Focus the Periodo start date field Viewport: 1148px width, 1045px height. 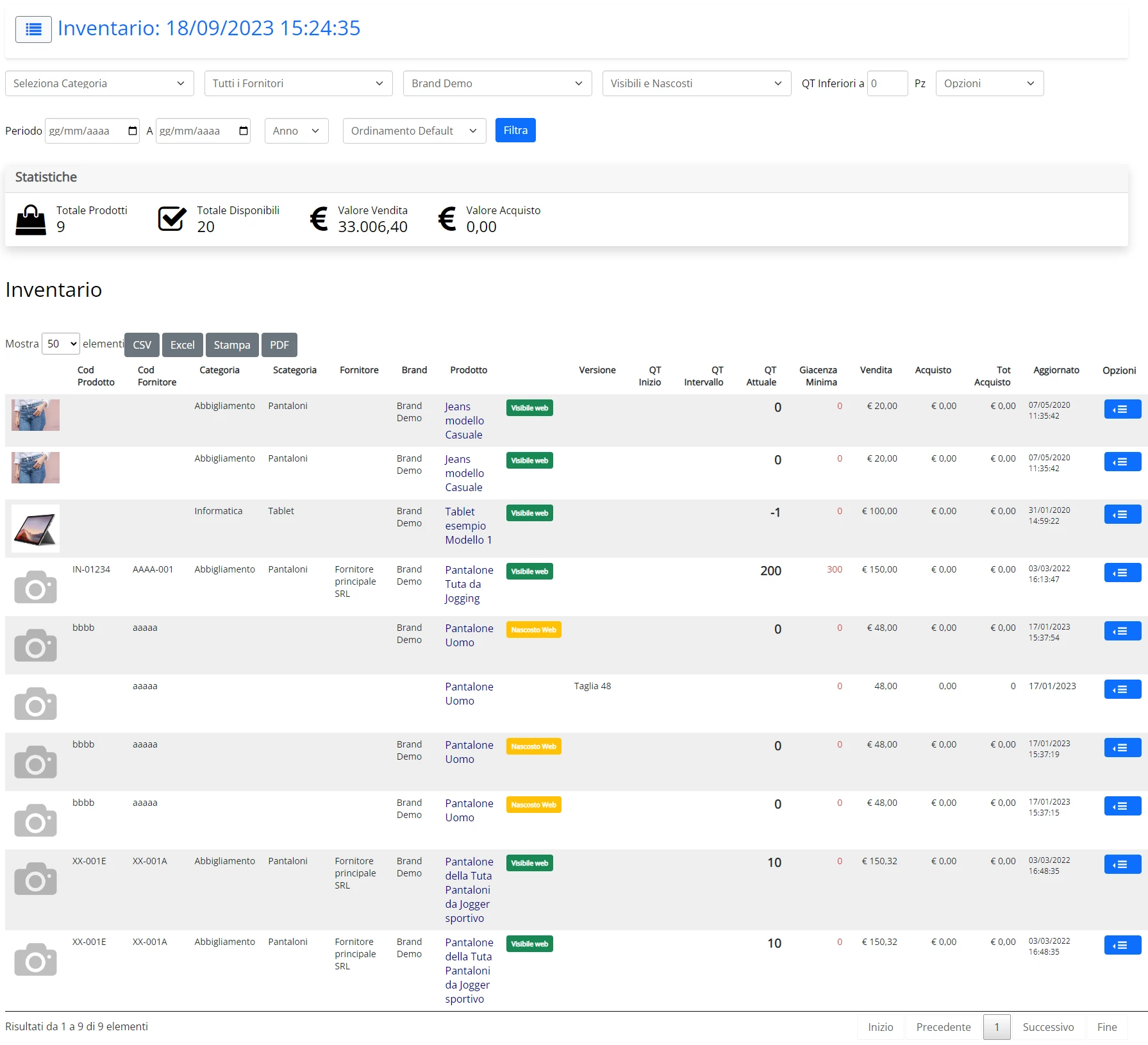point(92,131)
